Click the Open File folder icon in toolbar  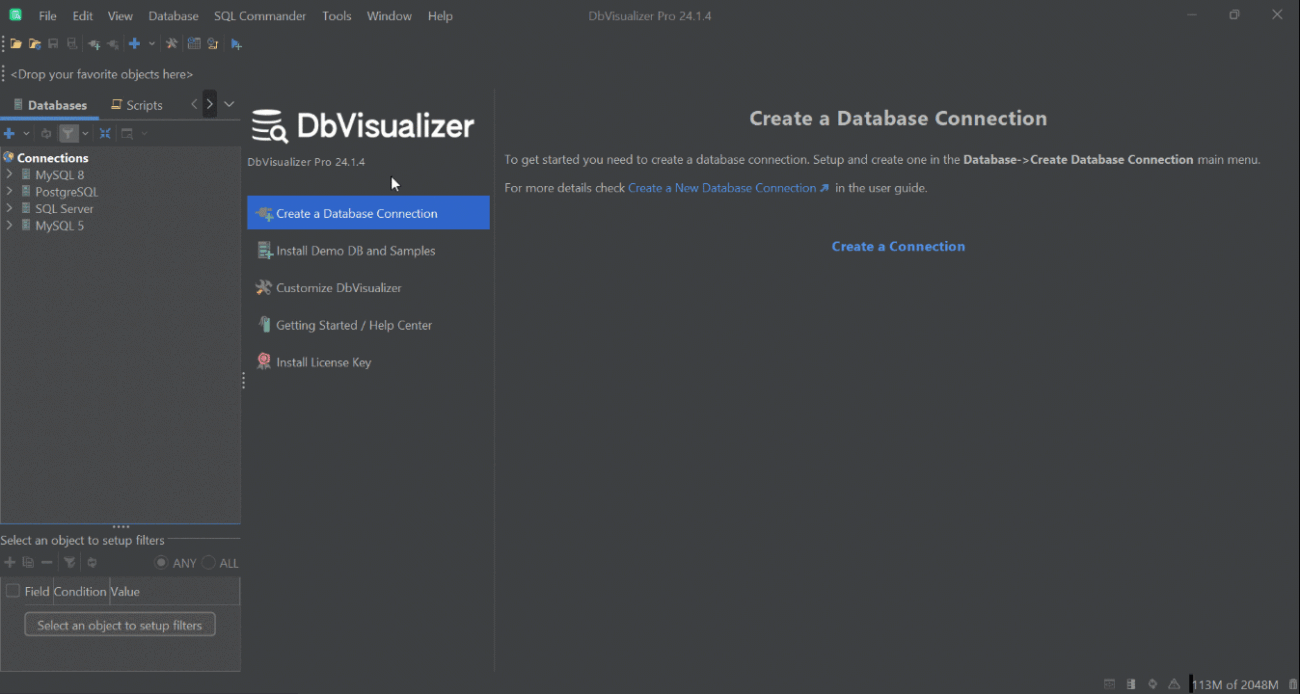coord(16,44)
